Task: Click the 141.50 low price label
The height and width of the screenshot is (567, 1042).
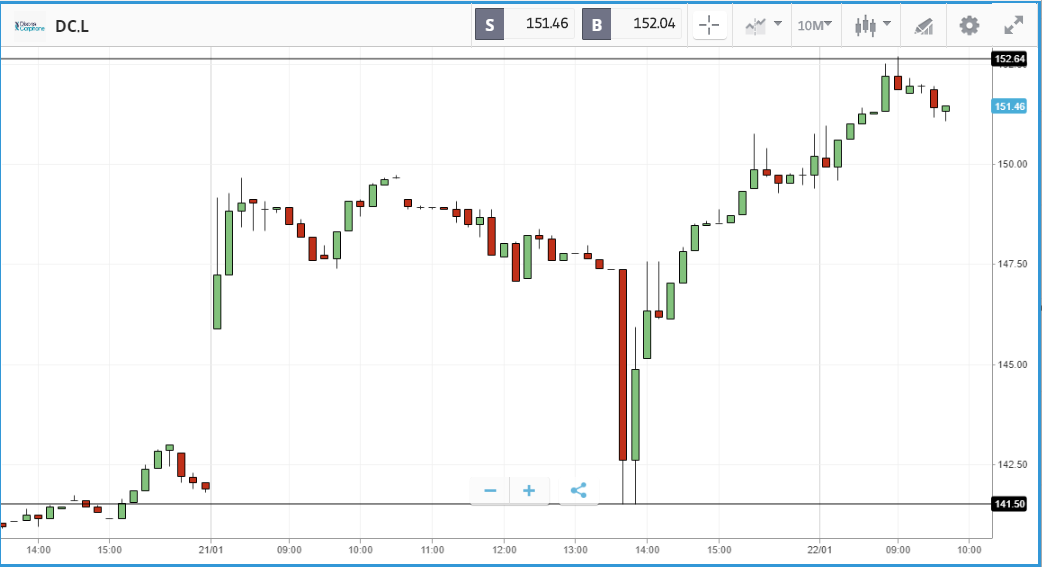Action: coord(1009,504)
